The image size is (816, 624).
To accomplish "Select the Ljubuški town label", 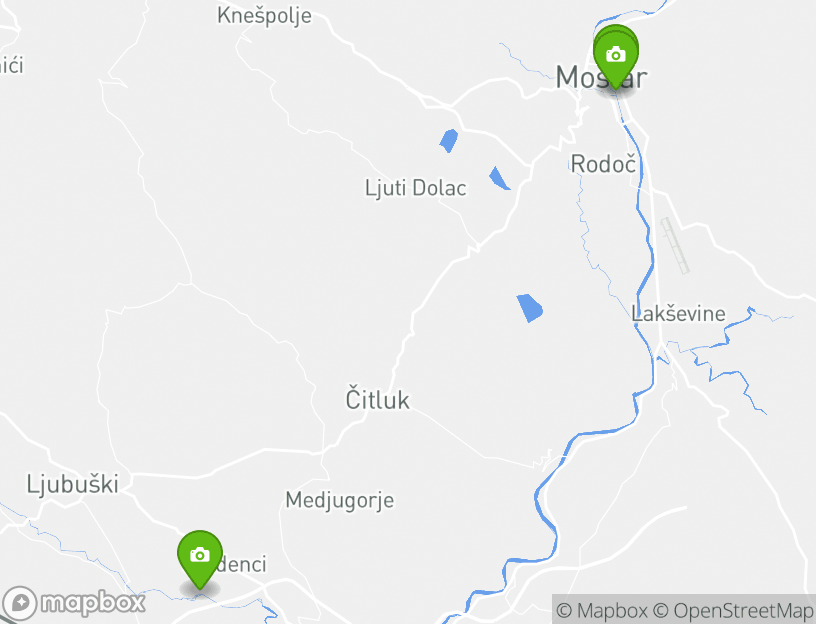I will point(72,483).
